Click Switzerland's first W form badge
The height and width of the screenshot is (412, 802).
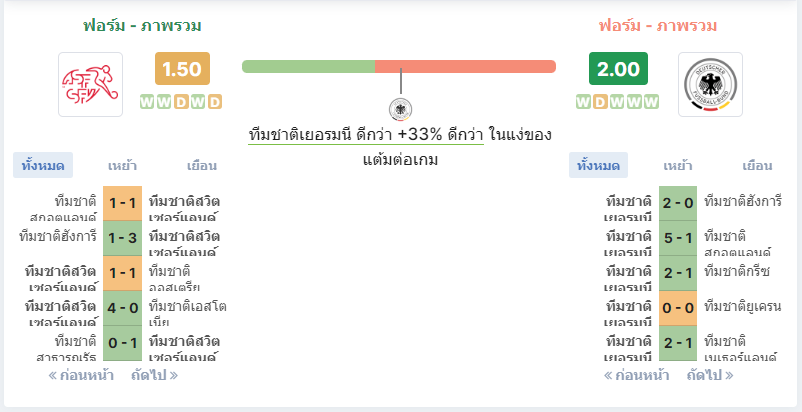pos(147,102)
